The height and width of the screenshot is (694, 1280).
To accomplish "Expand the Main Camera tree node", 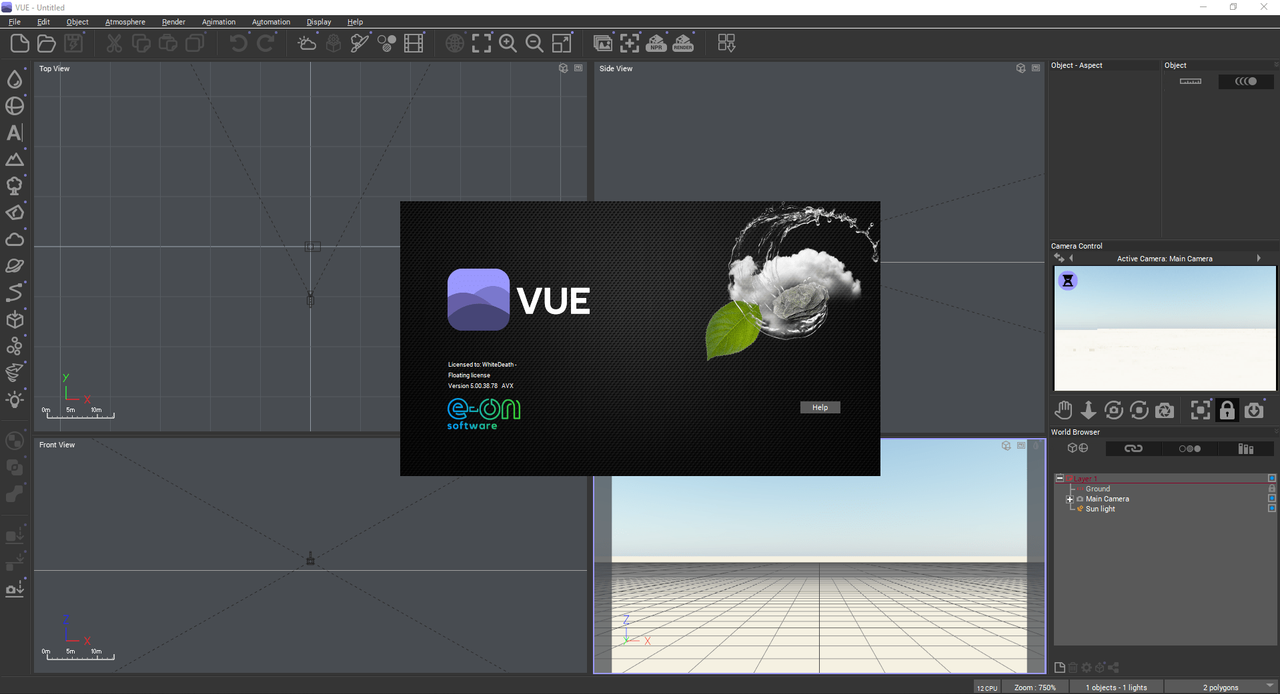I will (1070, 499).
